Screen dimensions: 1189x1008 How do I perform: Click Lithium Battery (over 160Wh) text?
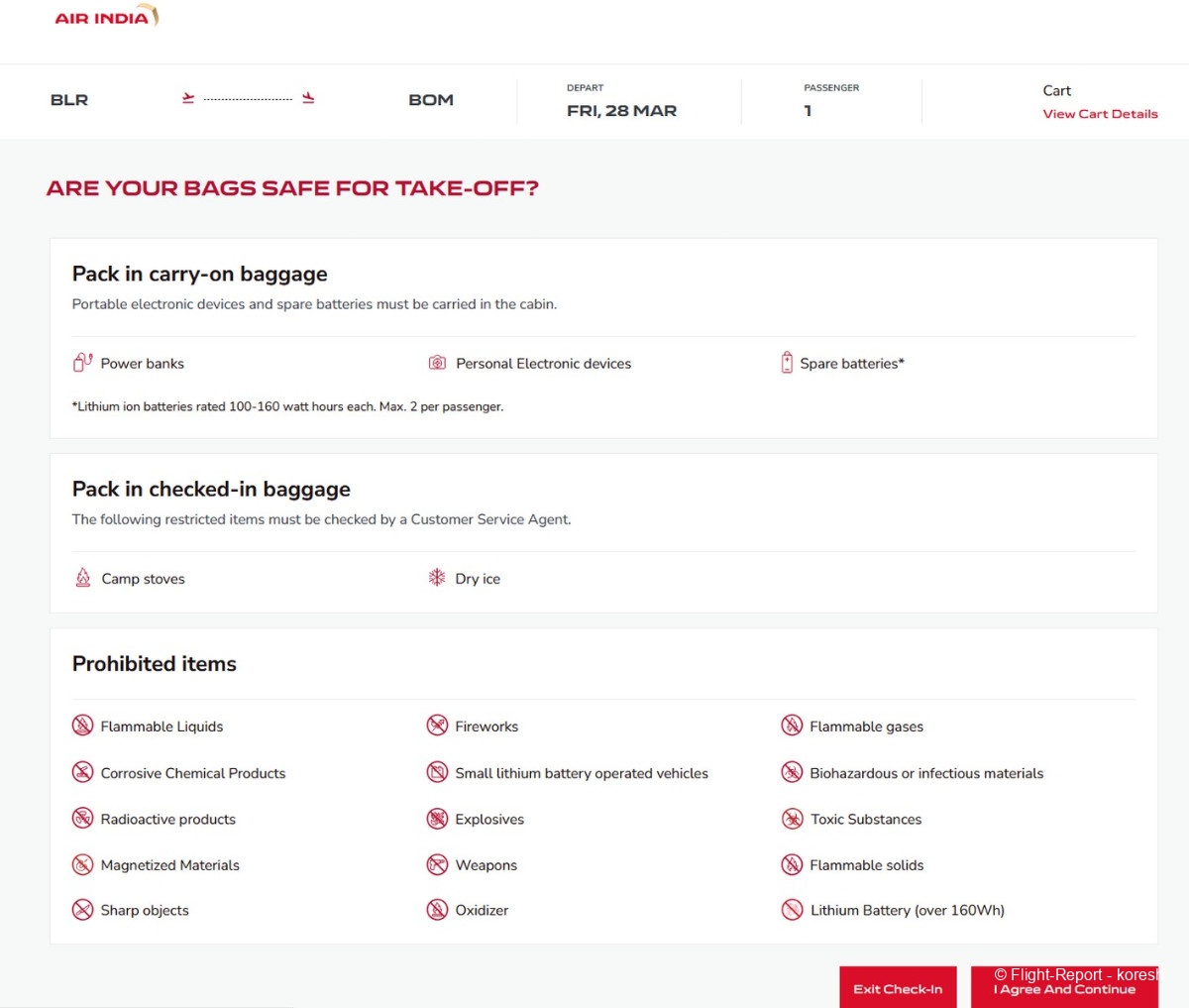908,911
